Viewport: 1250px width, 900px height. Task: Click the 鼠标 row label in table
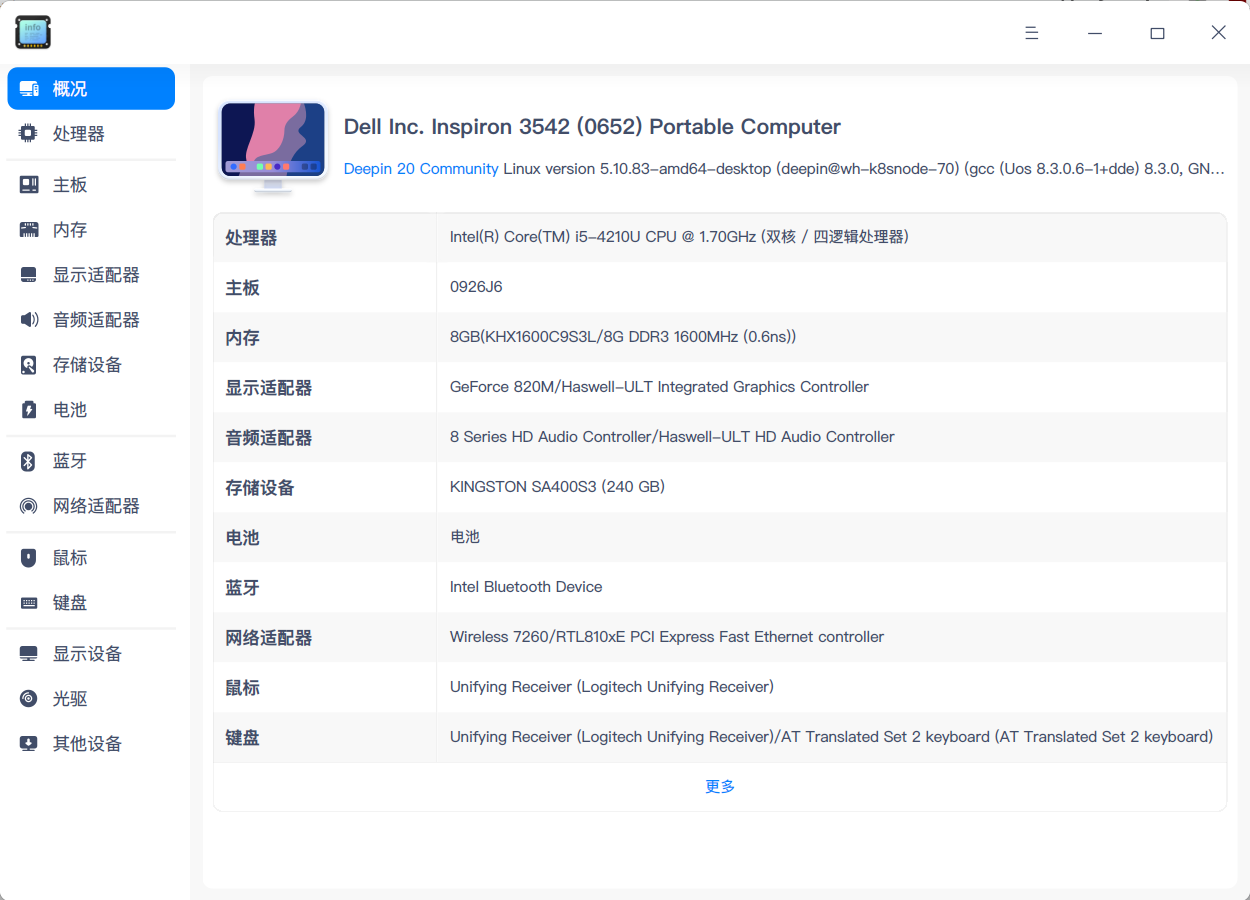[242, 688]
